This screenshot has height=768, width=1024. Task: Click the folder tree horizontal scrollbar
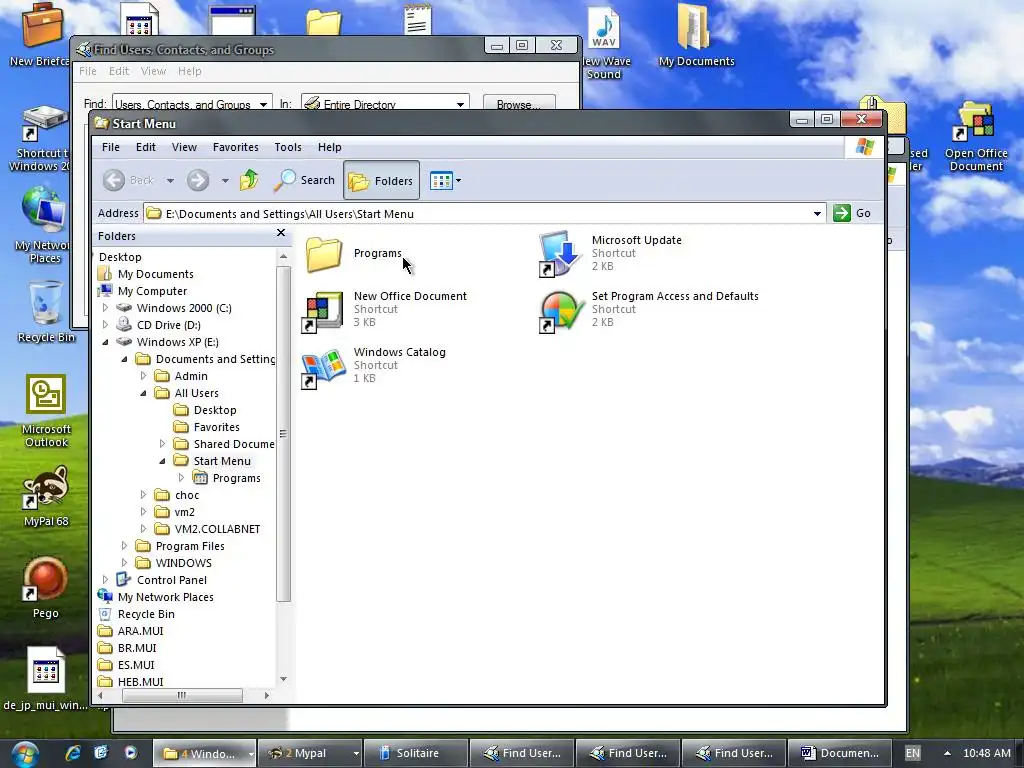182,696
